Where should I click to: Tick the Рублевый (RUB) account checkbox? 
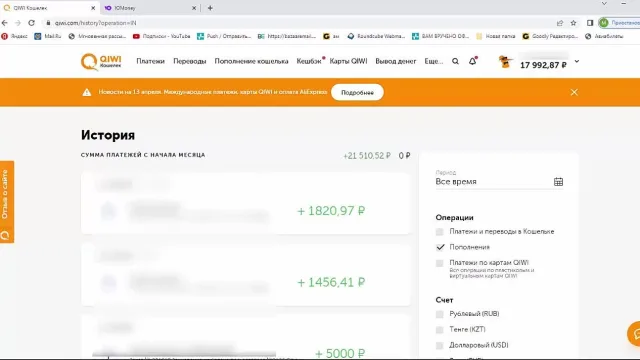pyautogui.click(x=440, y=314)
